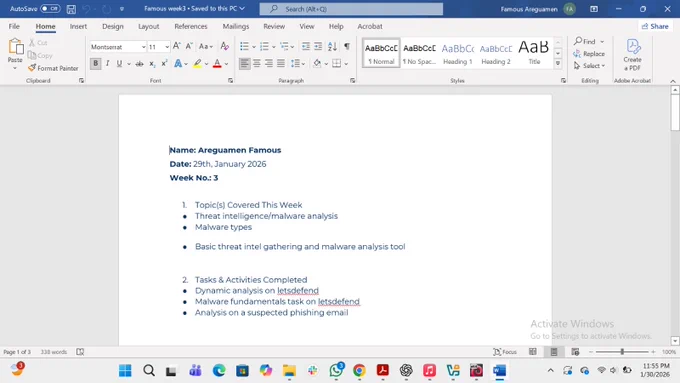Apply Heading 1 style
Viewport: 680px width, 383px height.
(458, 54)
